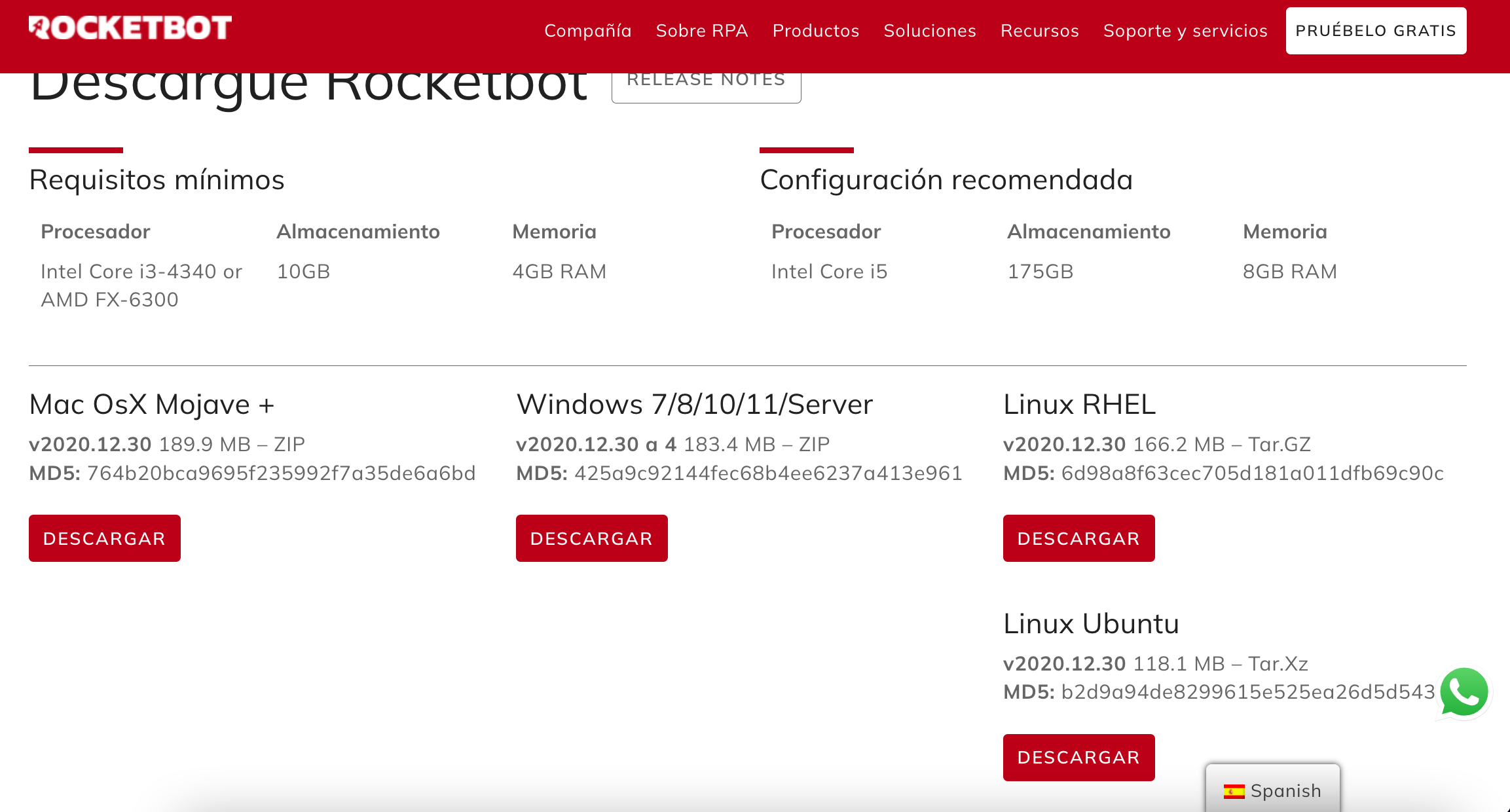Click the Mac OsX Mojave + heading
Screen dimensions: 1510x812
pyautogui.click(x=152, y=405)
